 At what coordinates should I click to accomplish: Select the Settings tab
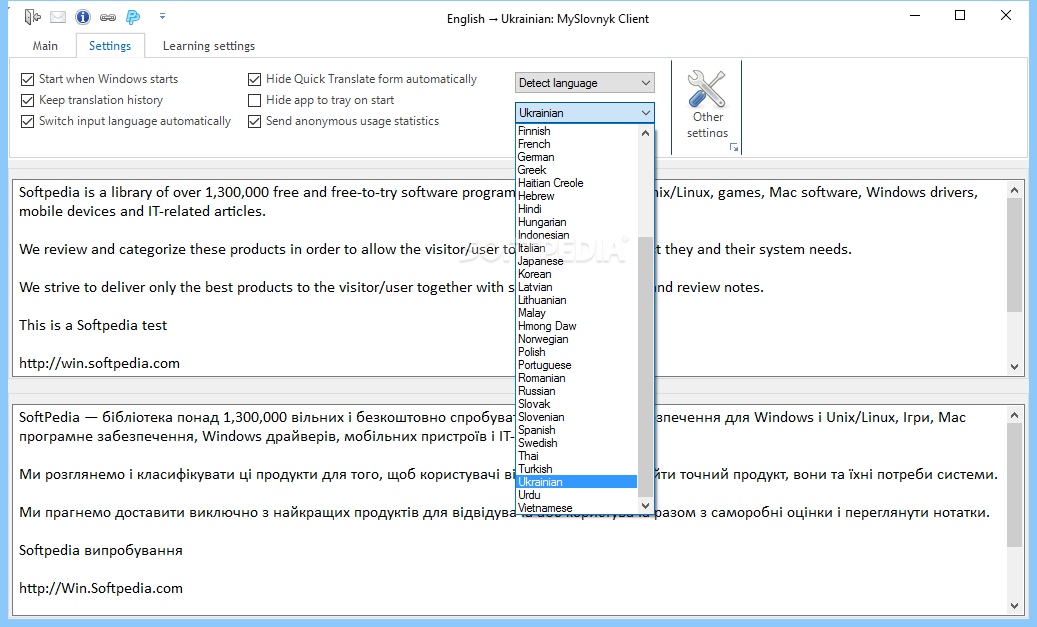110,46
